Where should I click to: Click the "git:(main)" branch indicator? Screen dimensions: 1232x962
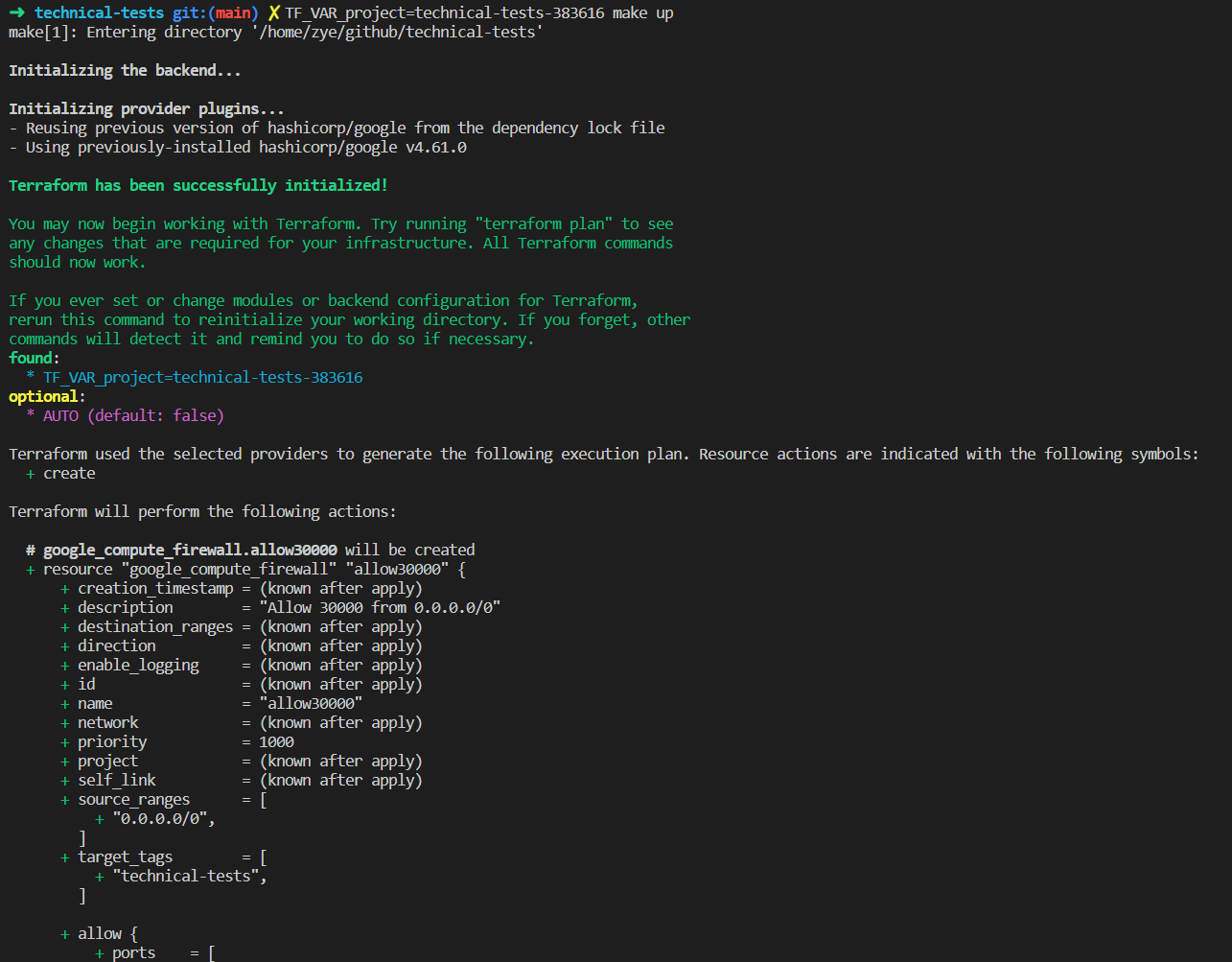pyautogui.click(x=216, y=12)
